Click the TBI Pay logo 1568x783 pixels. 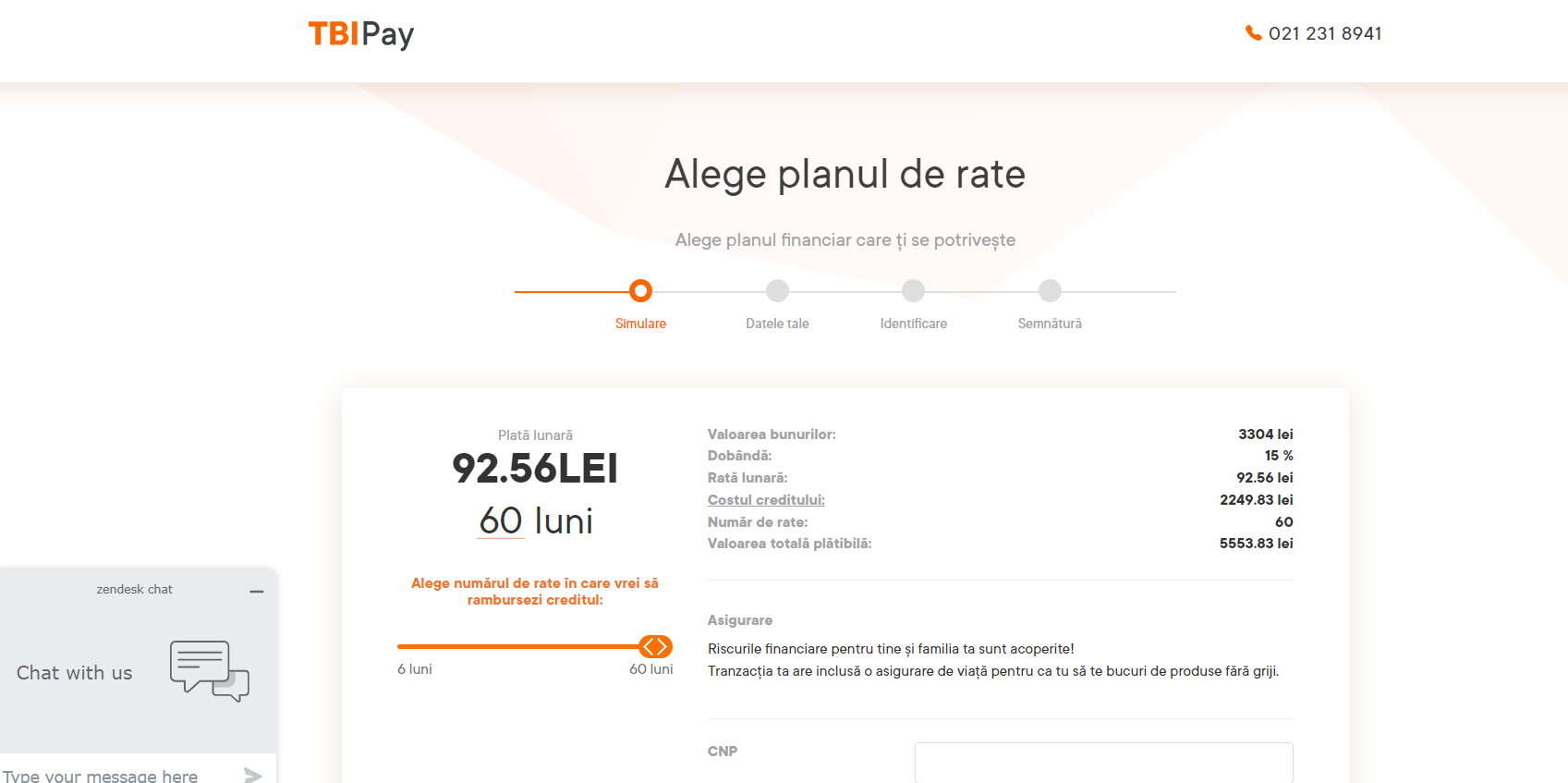click(x=360, y=33)
